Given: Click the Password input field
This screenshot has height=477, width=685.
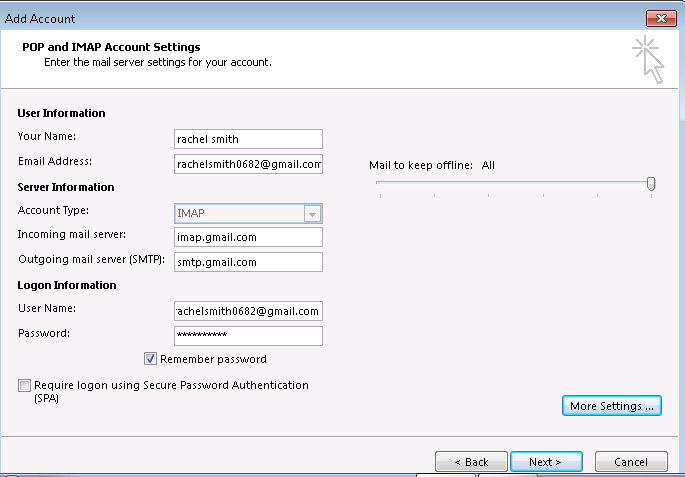Looking at the screenshot, I should click(248, 335).
